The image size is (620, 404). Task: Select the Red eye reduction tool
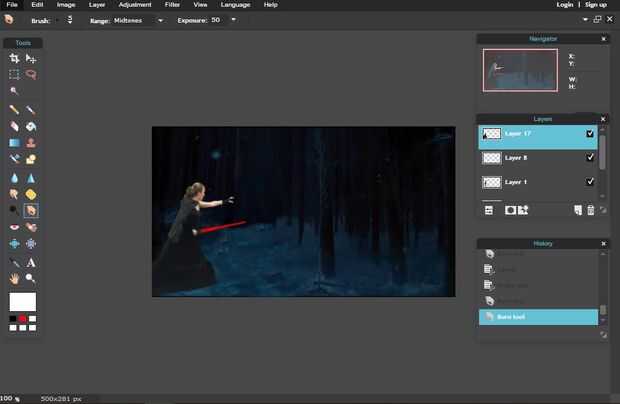(x=14, y=227)
